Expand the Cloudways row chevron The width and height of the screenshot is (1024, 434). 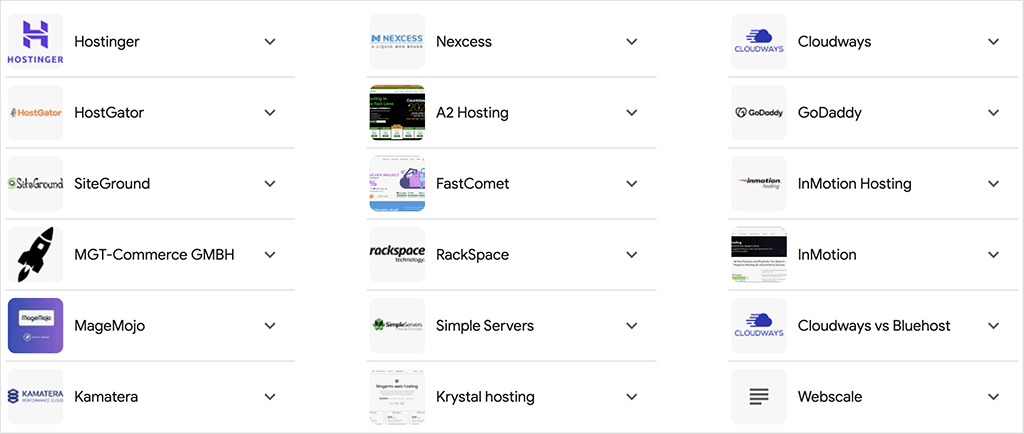click(993, 42)
